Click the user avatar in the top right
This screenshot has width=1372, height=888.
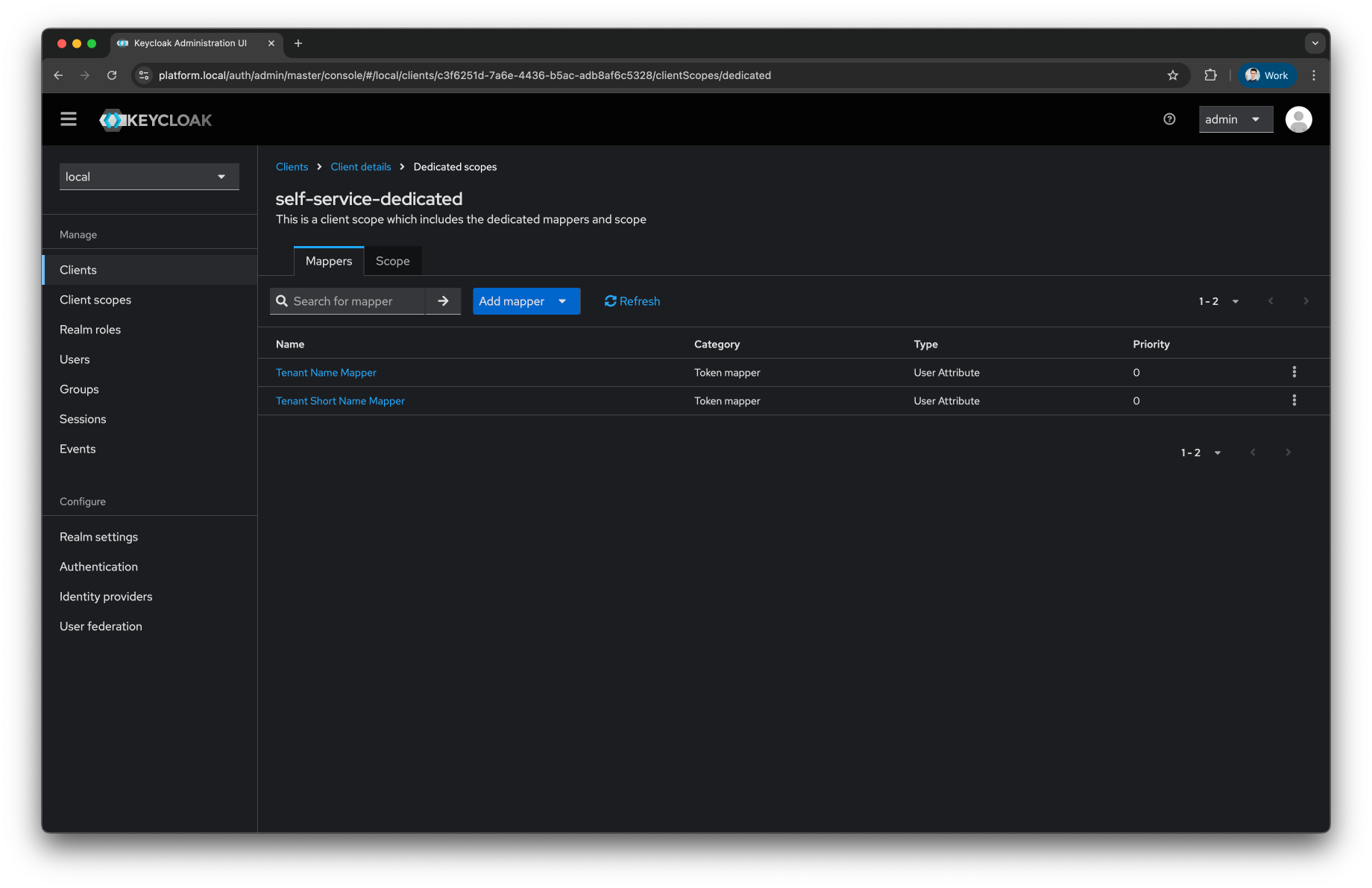pos(1298,119)
